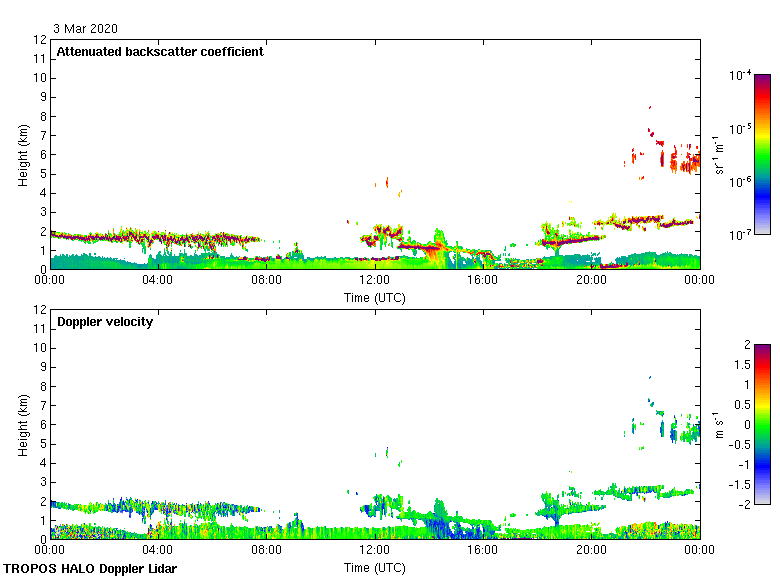This screenshot has width=780, height=580.
Task: Click the 12 km tick on top plot height axis
Action: click(x=41, y=40)
